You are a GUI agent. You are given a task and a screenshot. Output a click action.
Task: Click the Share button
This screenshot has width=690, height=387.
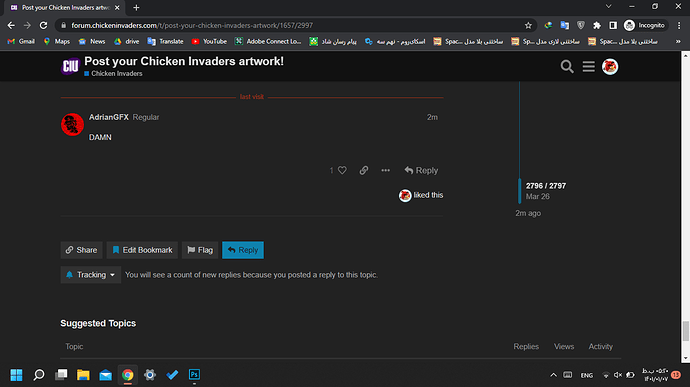pyautogui.click(x=81, y=250)
